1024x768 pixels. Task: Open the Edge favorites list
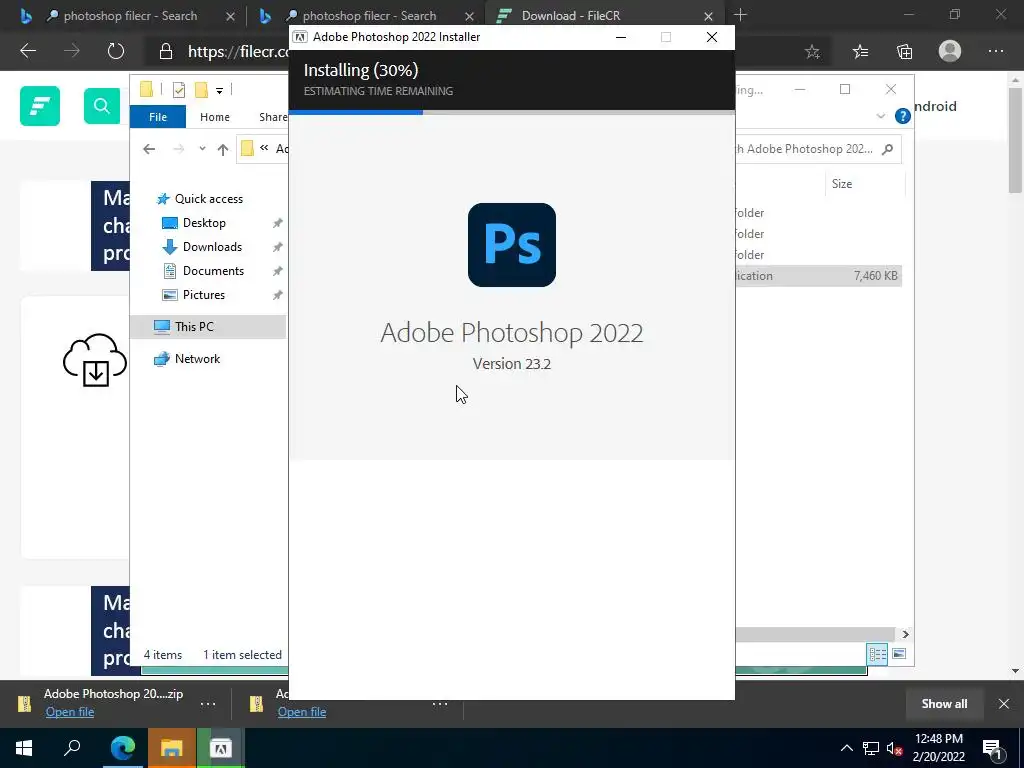pos(861,52)
